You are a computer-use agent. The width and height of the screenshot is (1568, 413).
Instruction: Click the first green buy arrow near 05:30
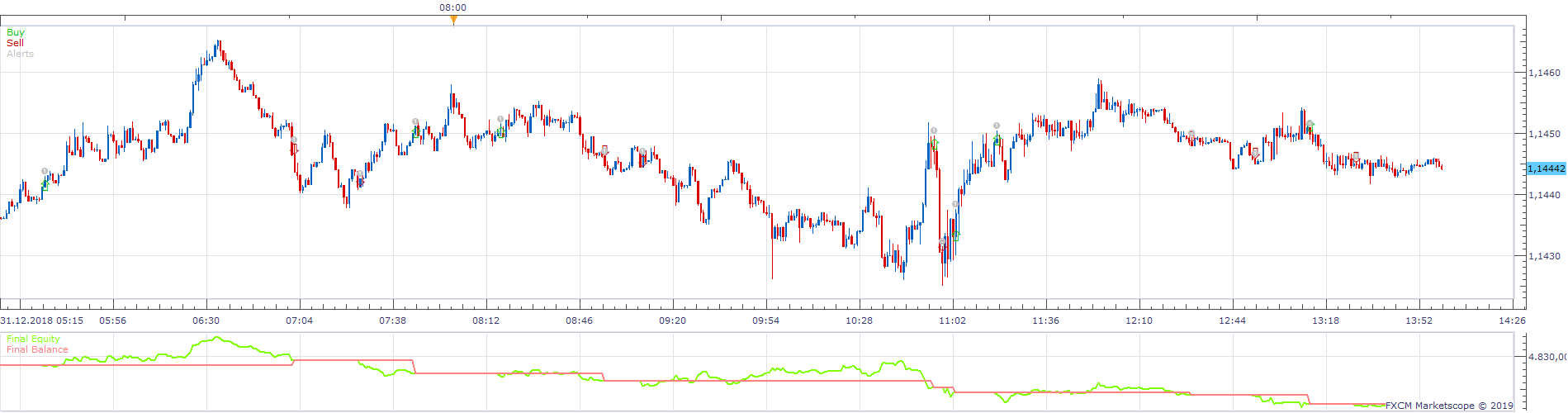45,185
